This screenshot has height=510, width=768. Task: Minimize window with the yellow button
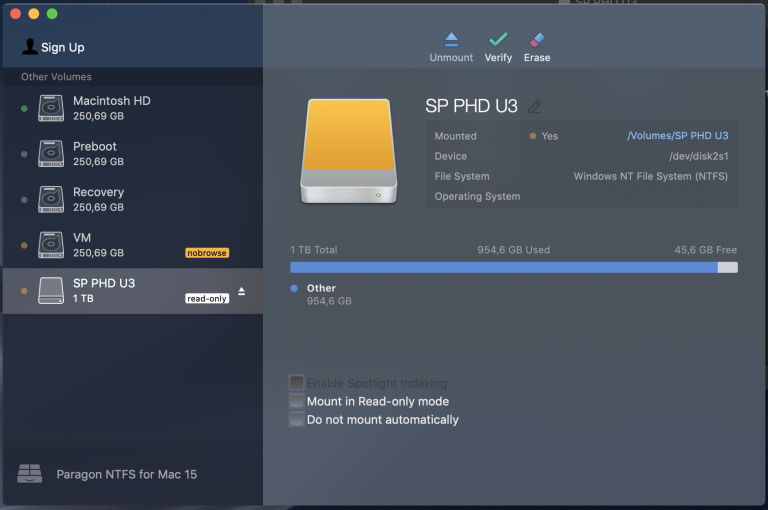click(34, 14)
